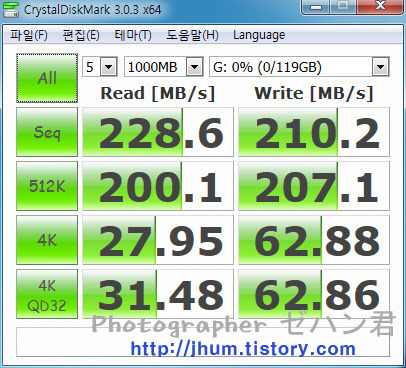Expand the test count dropdown showing 5
Screen dimensions: 406x368
tap(108, 67)
